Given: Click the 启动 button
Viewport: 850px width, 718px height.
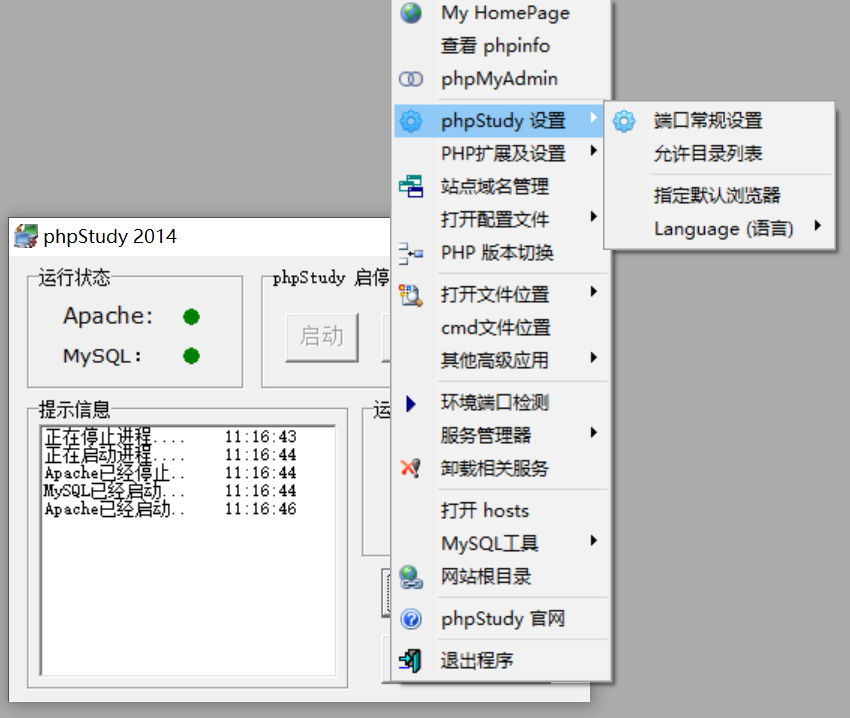Looking at the screenshot, I should click(x=322, y=337).
